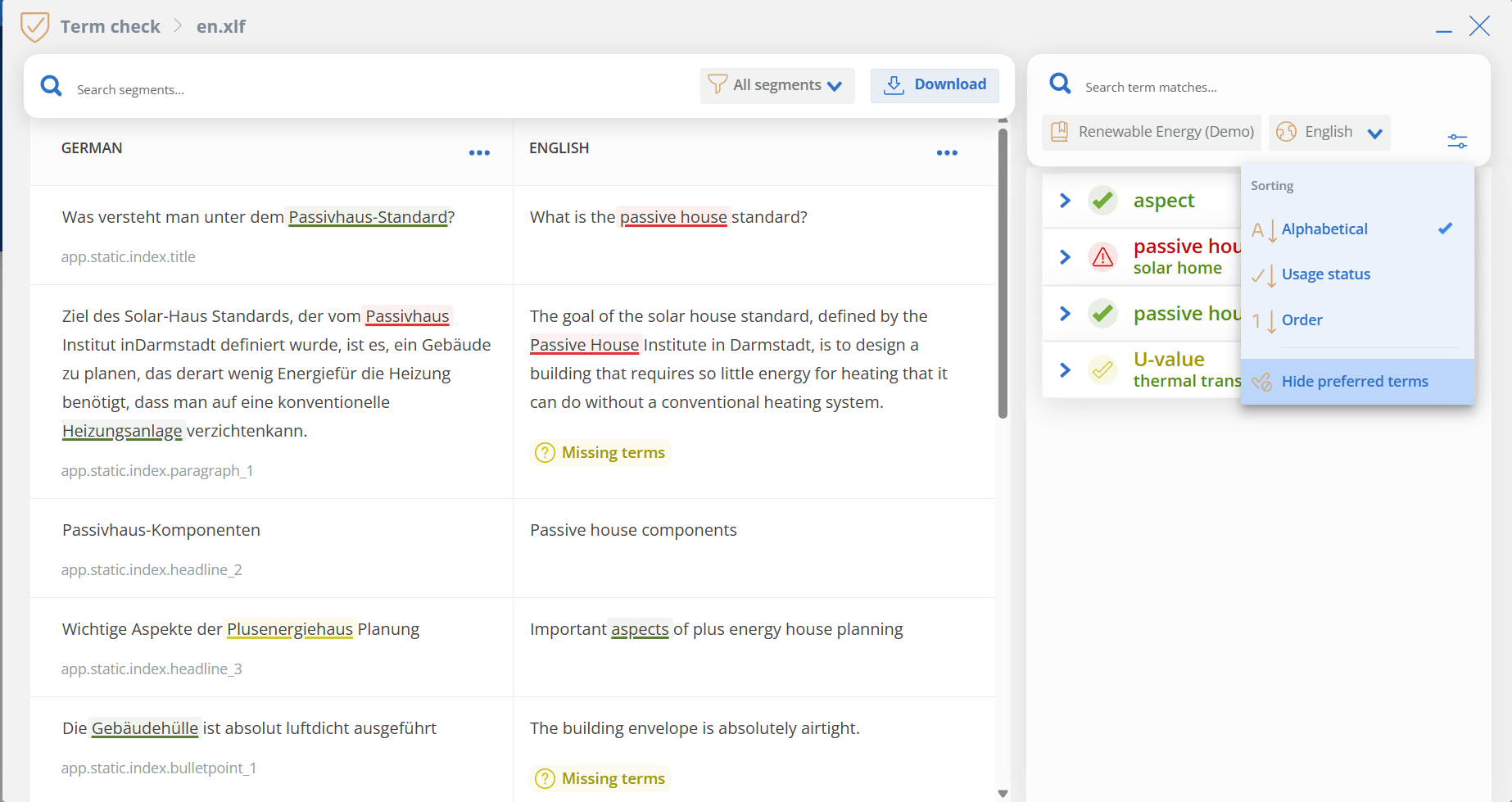Click red underlined 'Passive House' Institute term
Screen dimensions: 1512x802
585,345
